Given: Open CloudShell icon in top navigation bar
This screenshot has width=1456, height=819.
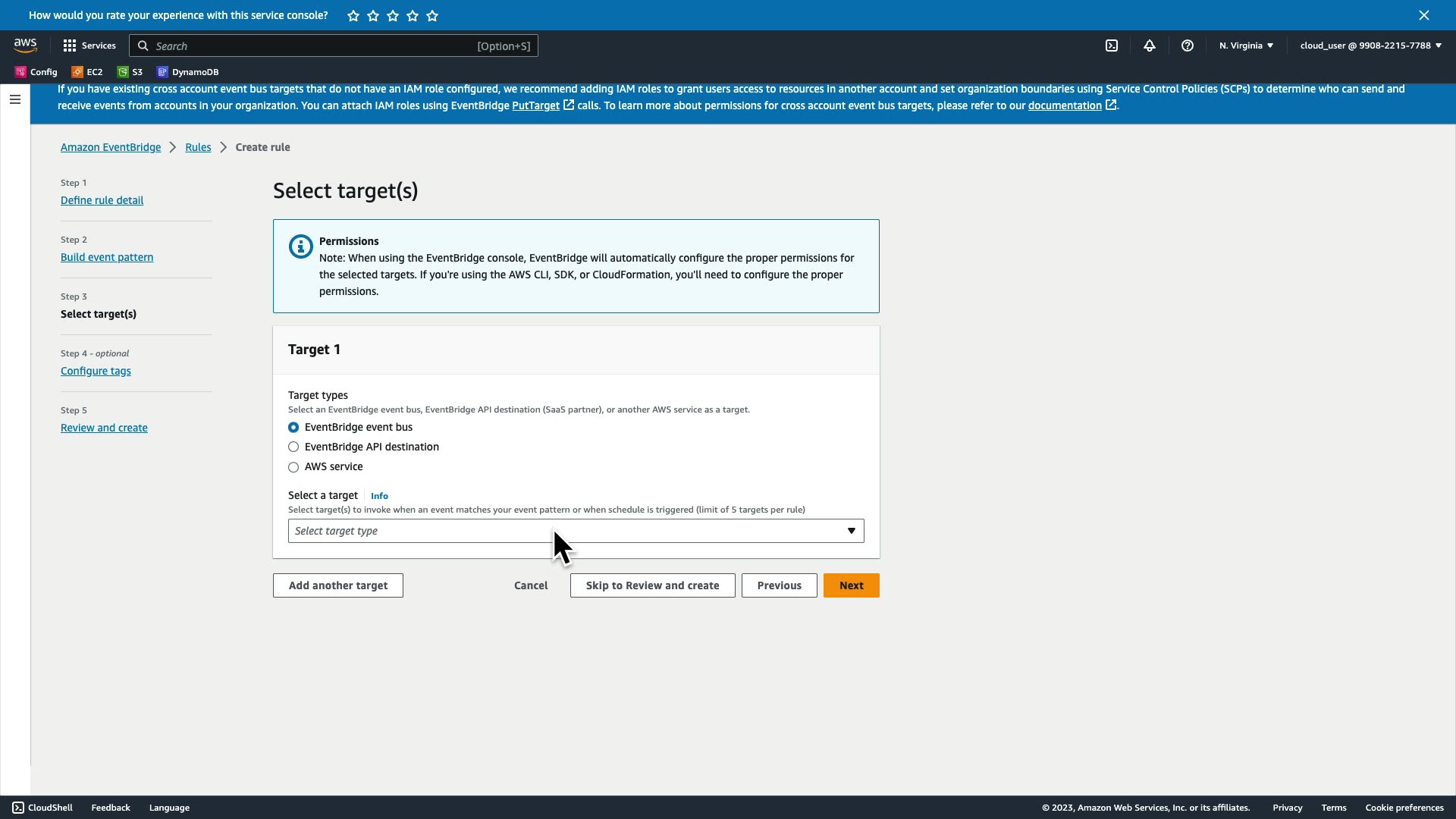Looking at the screenshot, I should tap(1112, 45).
